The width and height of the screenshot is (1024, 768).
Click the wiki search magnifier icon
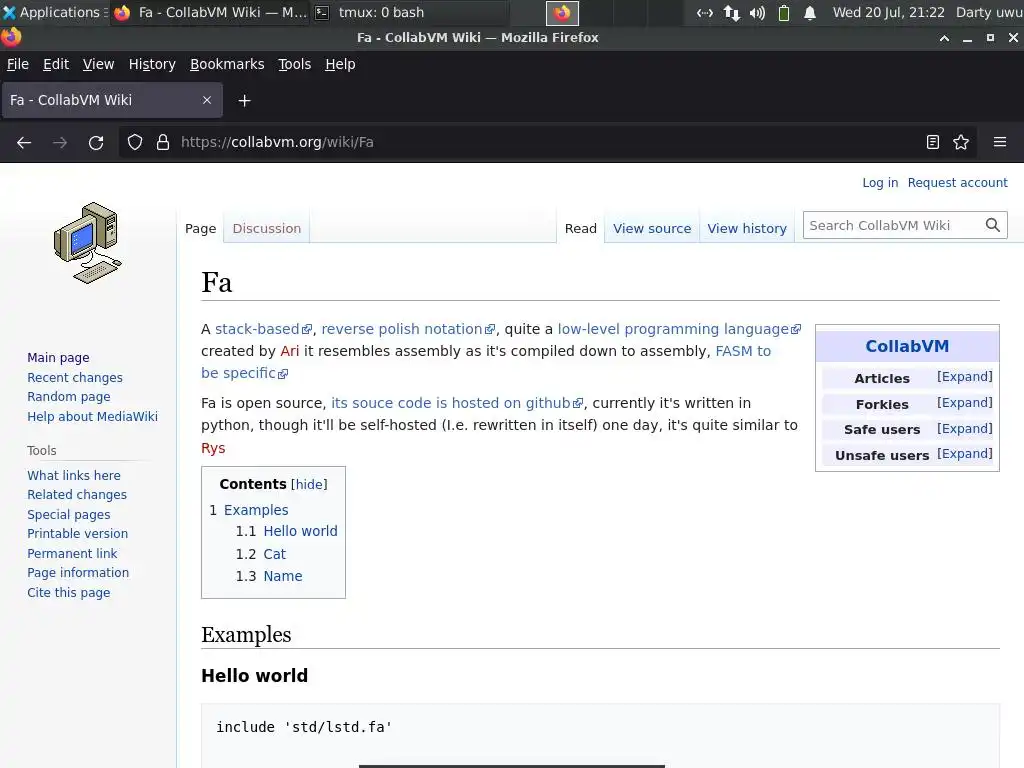993,225
